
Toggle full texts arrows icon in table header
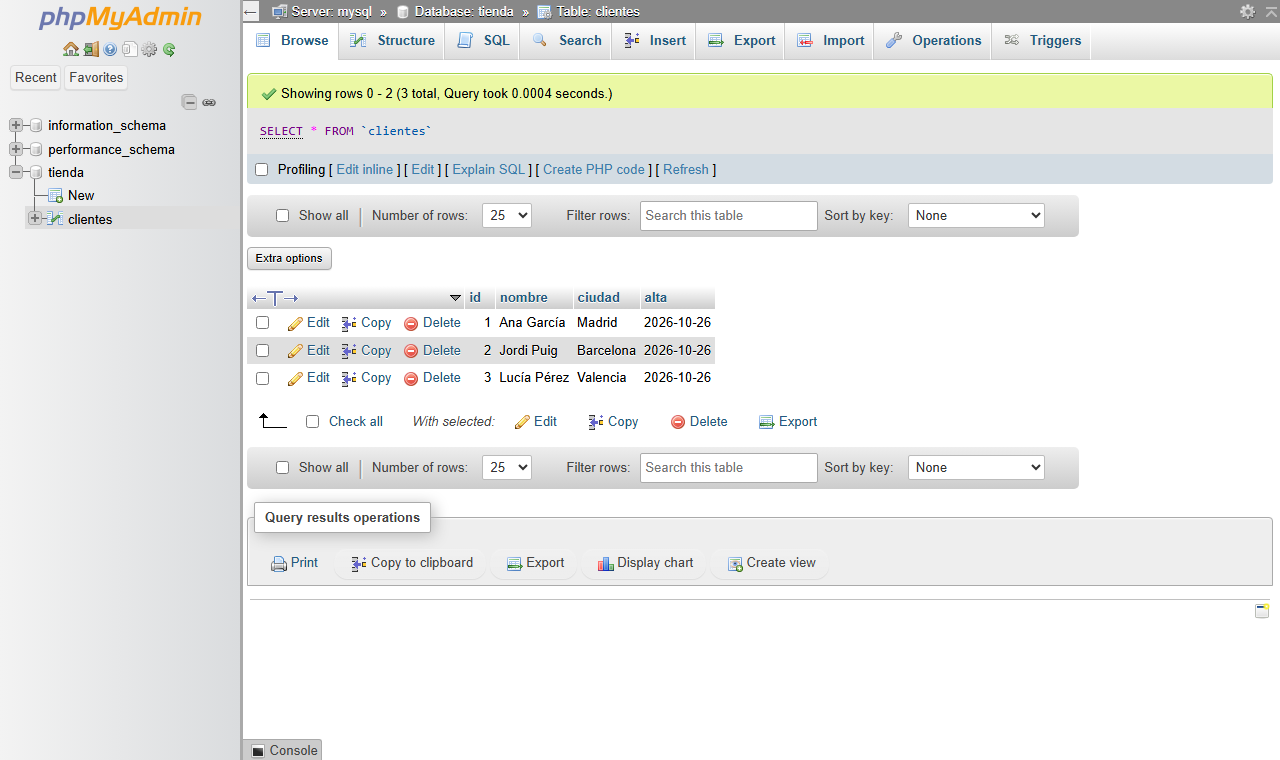pos(275,298)
